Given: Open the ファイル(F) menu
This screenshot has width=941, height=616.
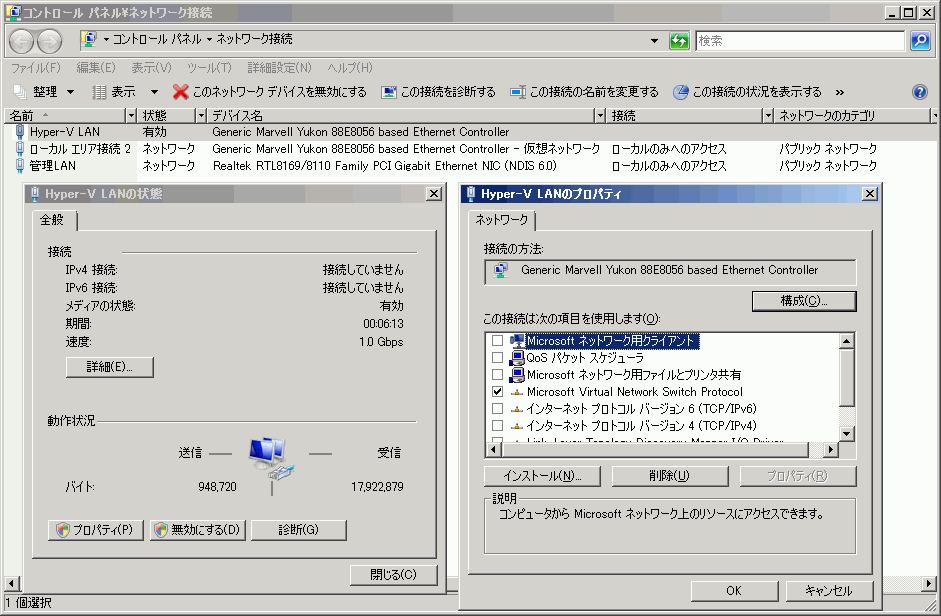Looking at the screenshot, I should [35, 68].
